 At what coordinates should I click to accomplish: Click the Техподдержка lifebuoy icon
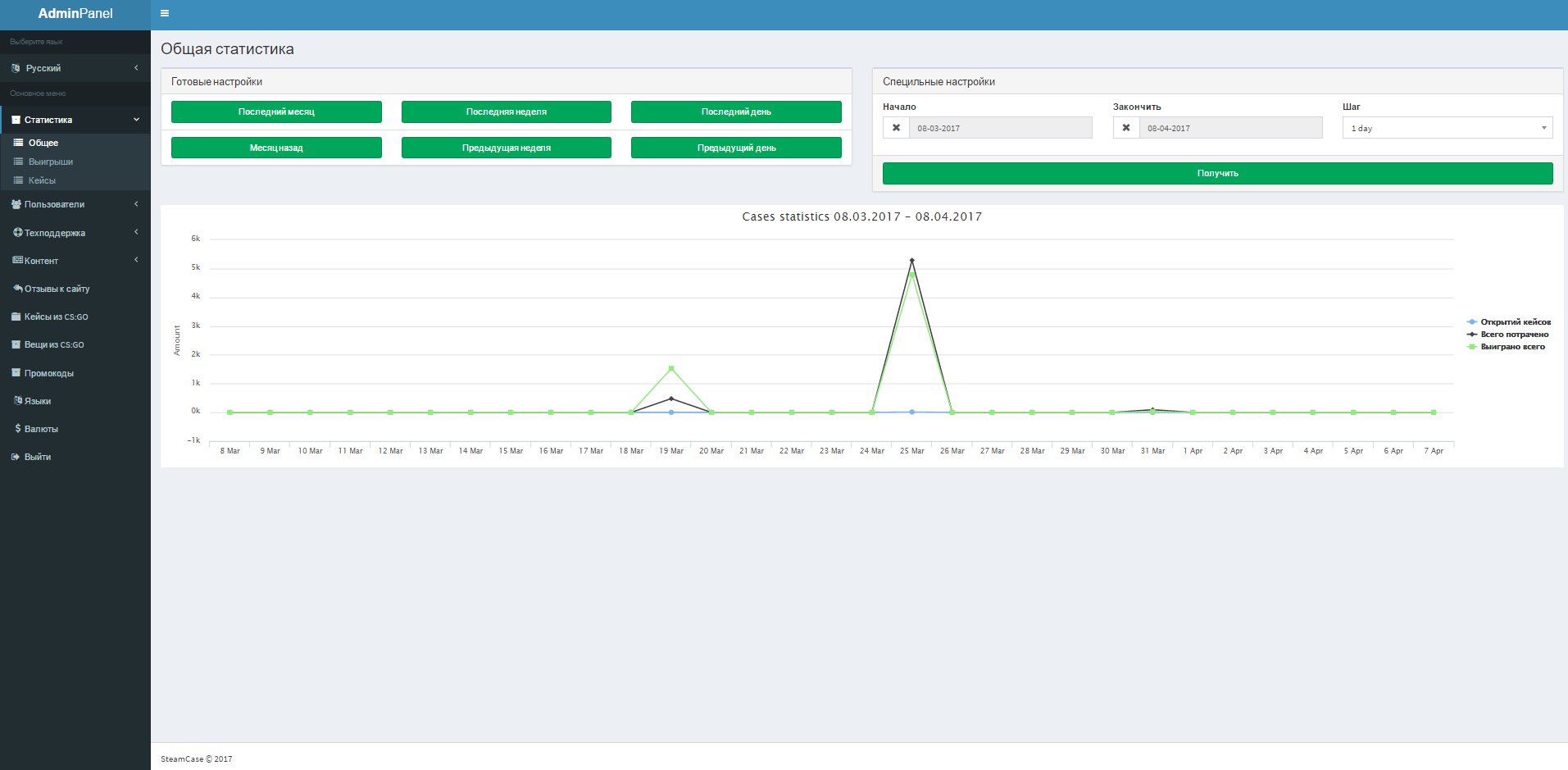pyautogui.click(x=17, y=233)
